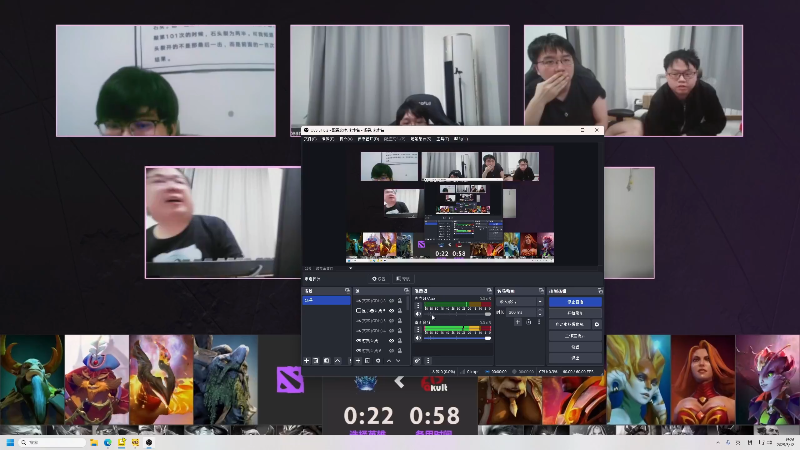Click the Sources list vertical scrollbar
The height and width of the screenshot is (450, 800).
coord(408,303)
